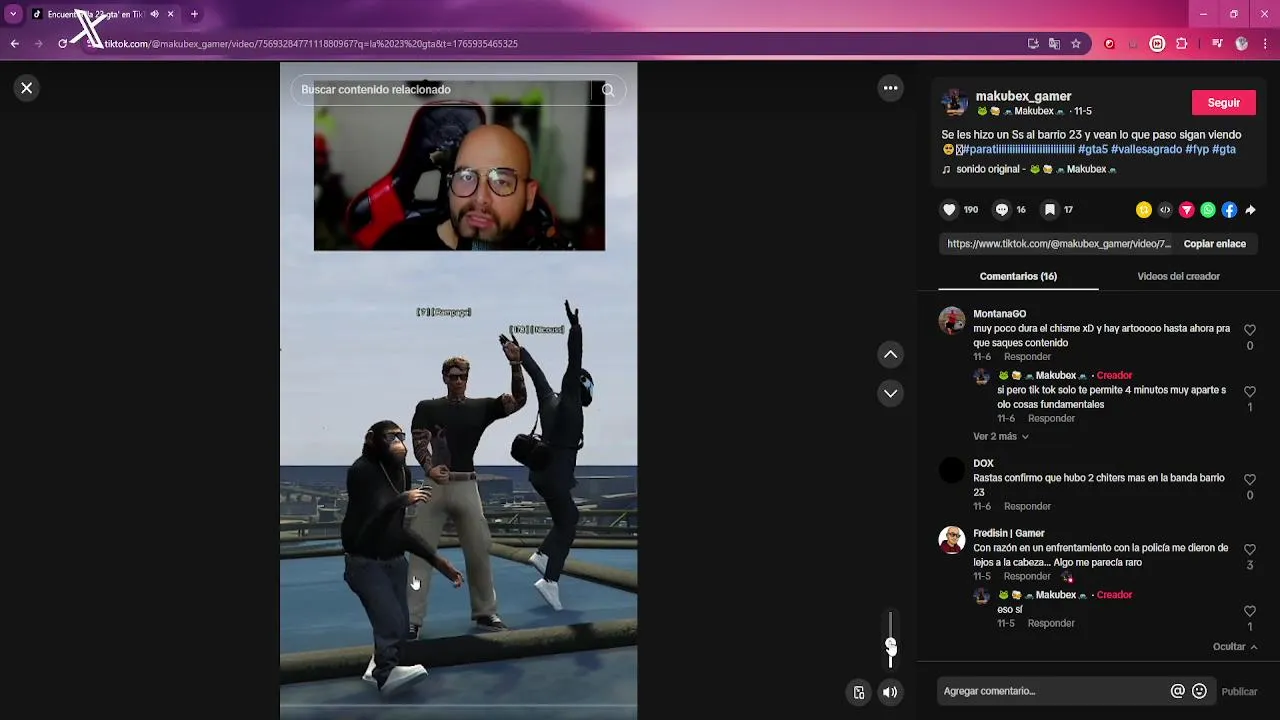1280x720 pixels.
Task: Get embed code with the </> icon
Action: [1165, 210]
